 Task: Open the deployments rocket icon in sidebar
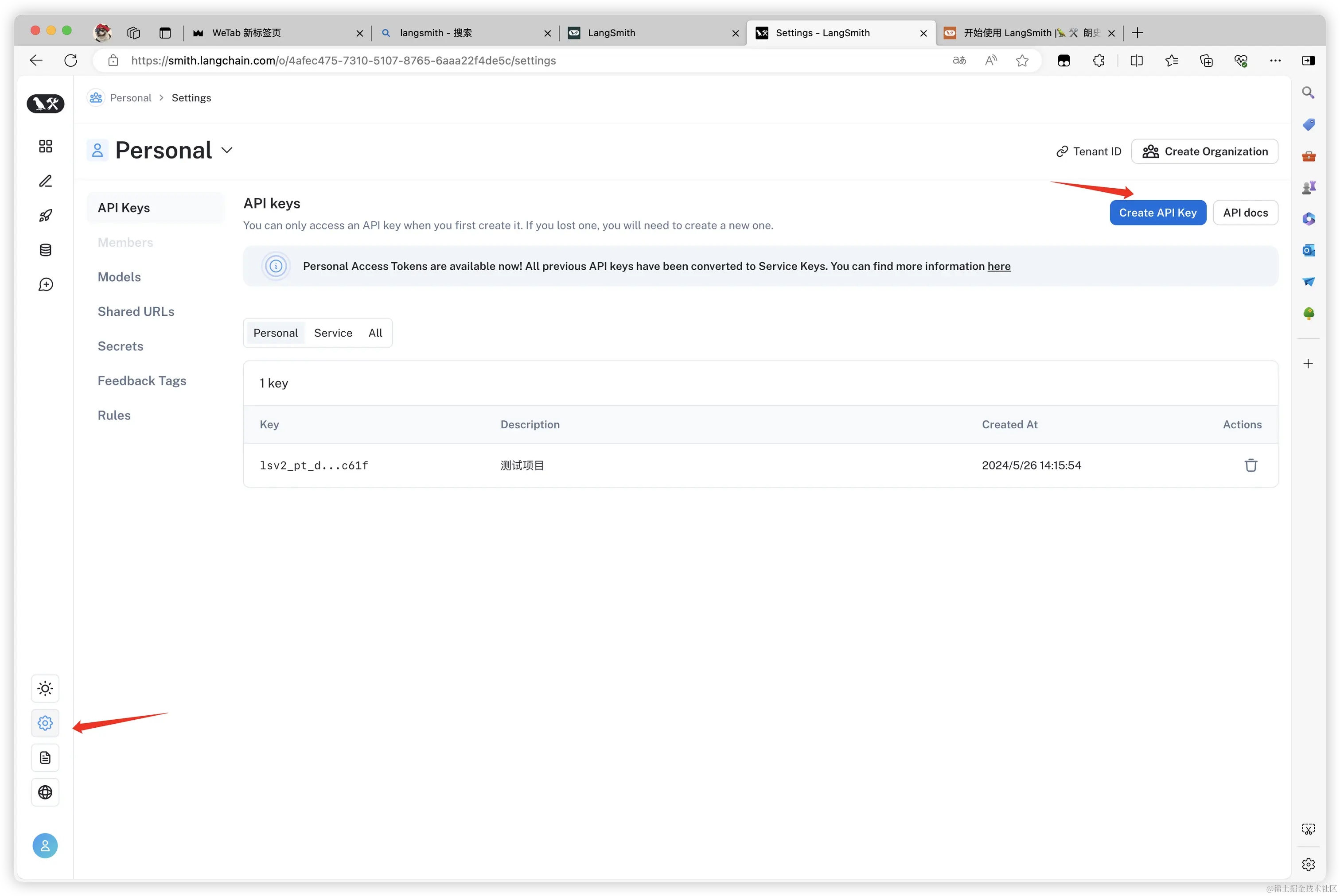coord(45,215)
